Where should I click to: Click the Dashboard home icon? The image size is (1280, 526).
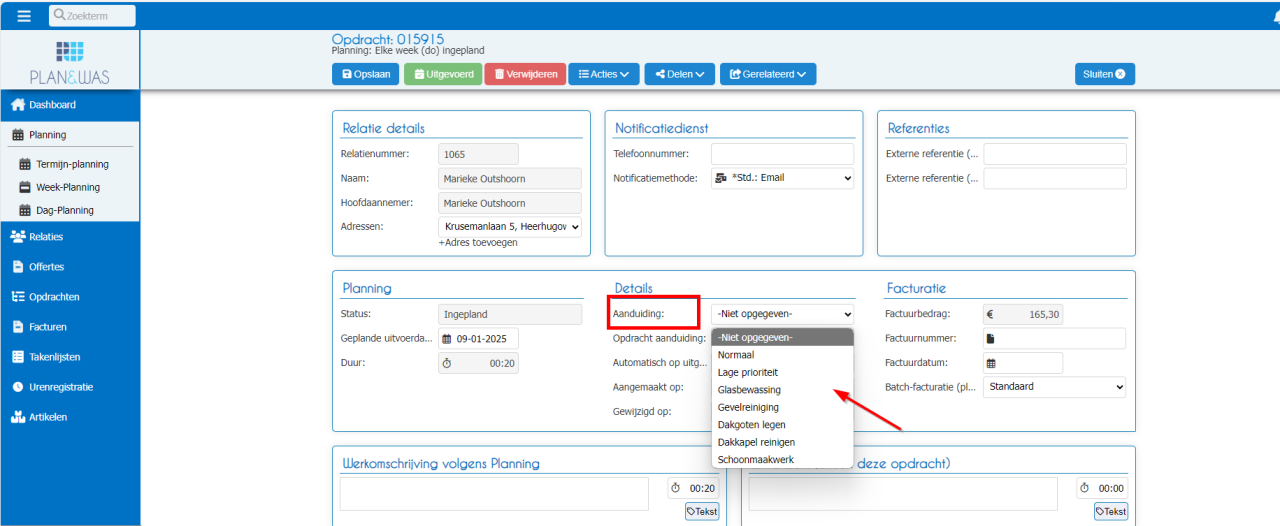point(17,105)
